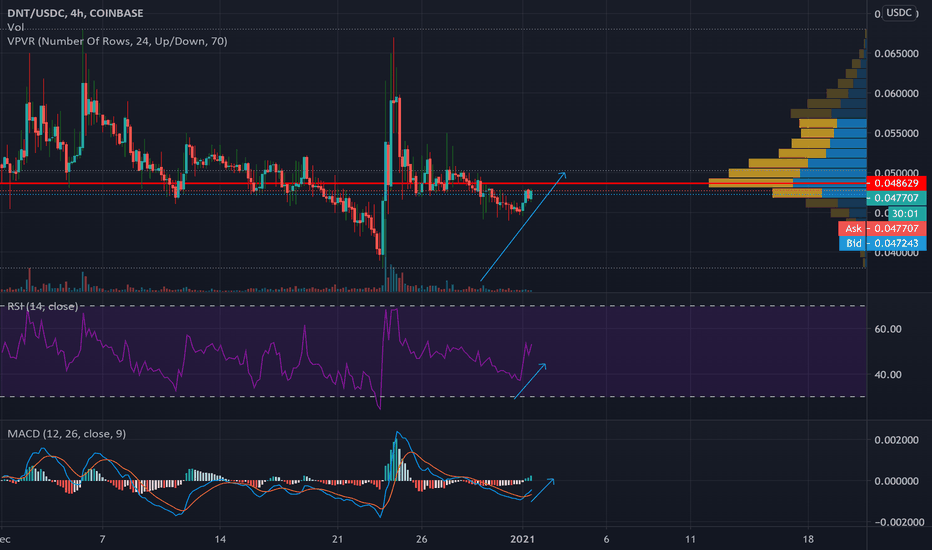Click 0.065000 on the price axis
The image size is (932, 550).
pyautogui.click(x=896, y=54)
